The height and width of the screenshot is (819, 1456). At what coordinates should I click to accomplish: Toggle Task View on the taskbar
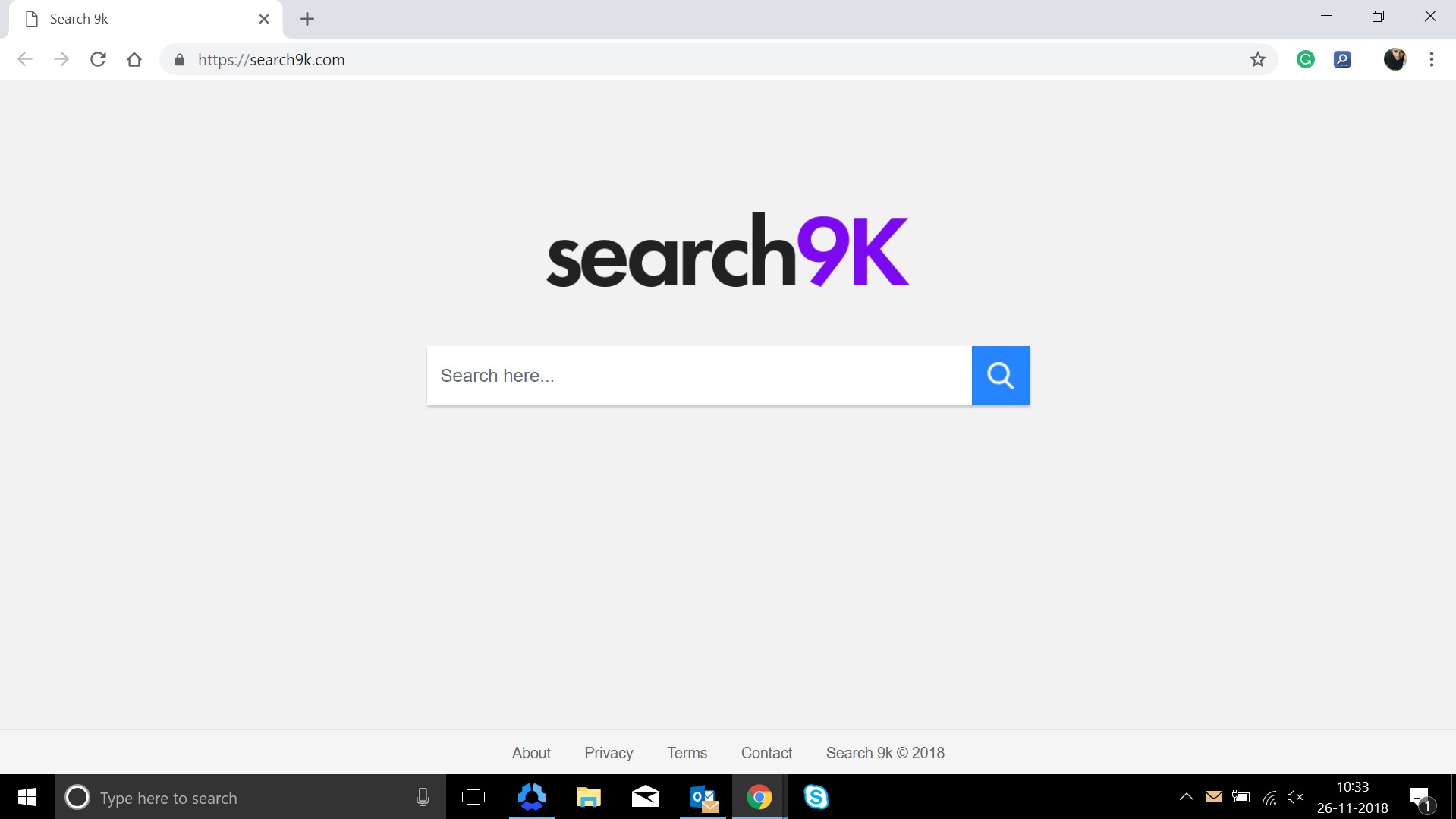pos(473,797)
